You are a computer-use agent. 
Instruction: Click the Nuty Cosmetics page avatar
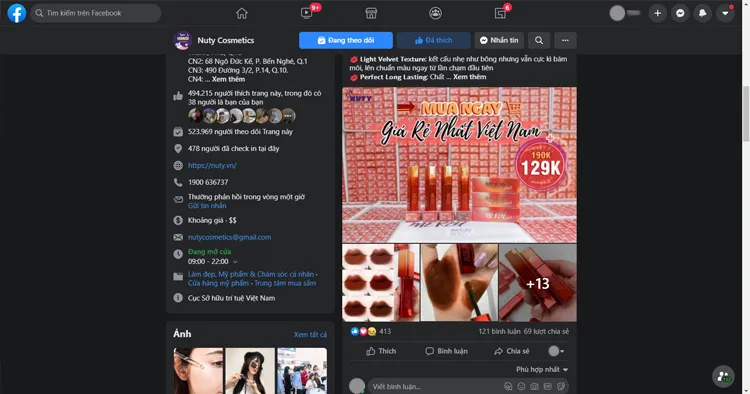182,41
